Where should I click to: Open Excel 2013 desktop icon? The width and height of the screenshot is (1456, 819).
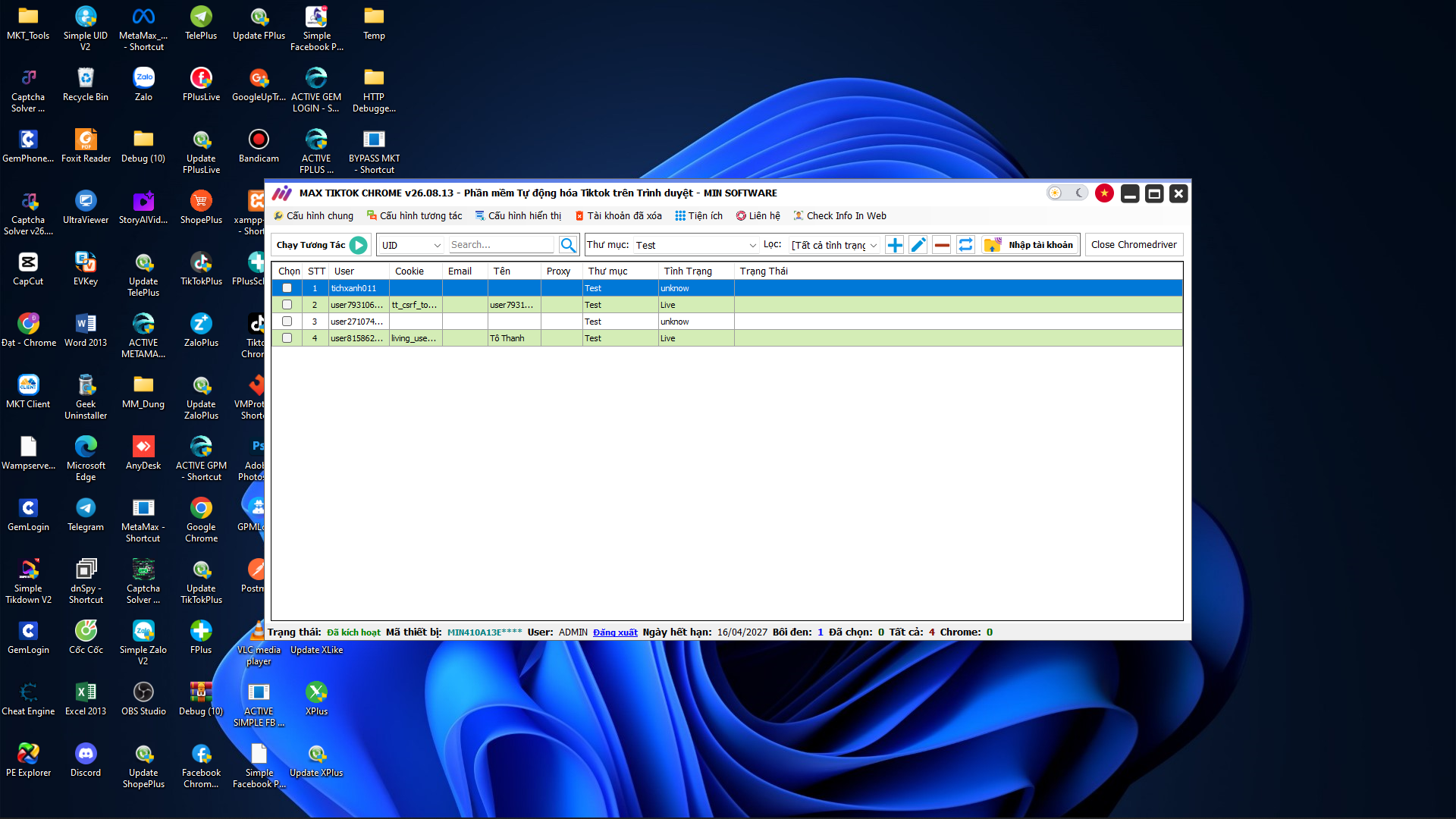[x=86, y=699]
